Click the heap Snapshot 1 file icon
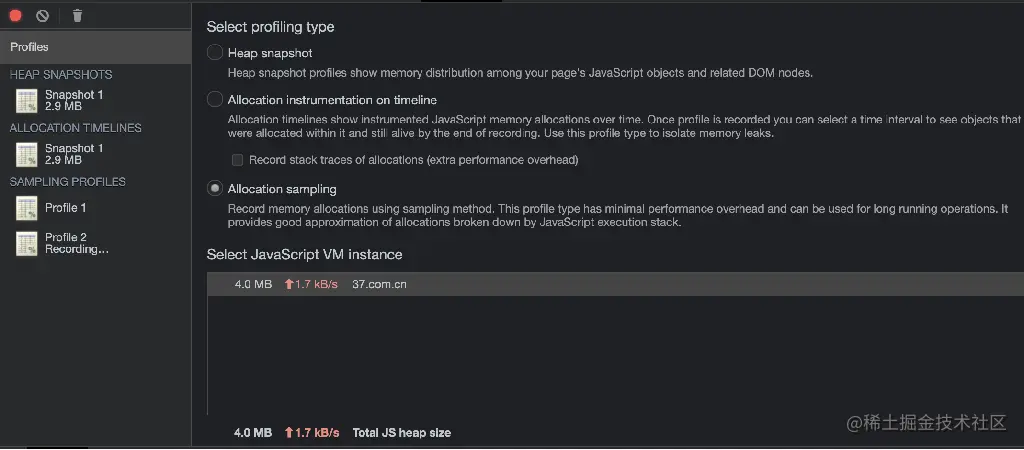This screenshot has width=1024, height=450. 26,101
